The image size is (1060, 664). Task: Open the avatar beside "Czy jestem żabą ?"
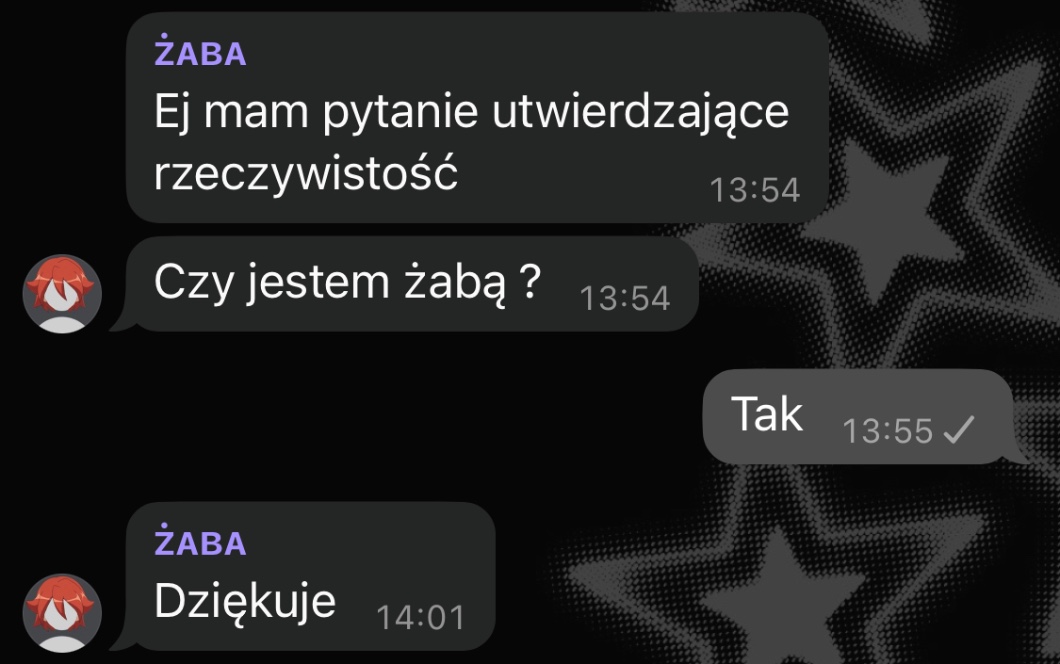(62, 293)
